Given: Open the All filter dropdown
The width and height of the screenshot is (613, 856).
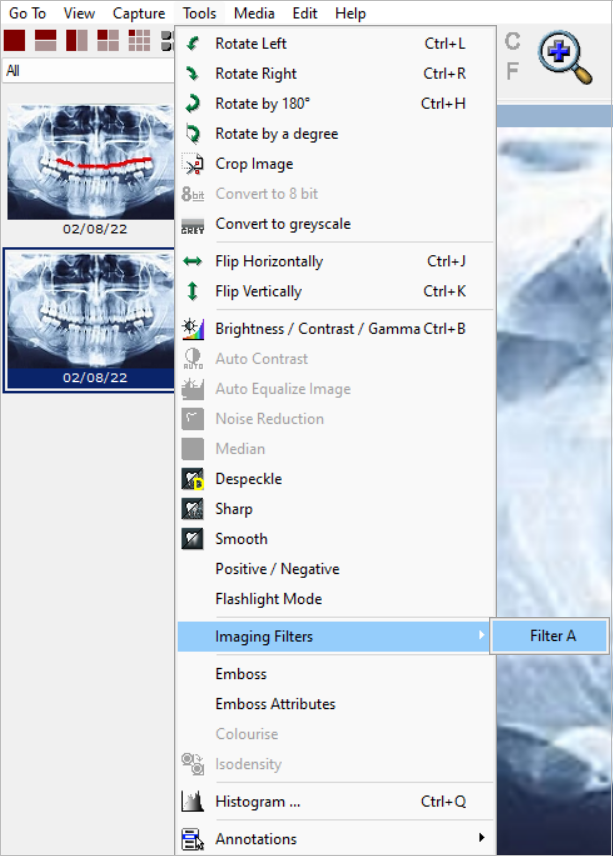Looking at the screenshot, I should pyautogui.click(x=88, y=71).
